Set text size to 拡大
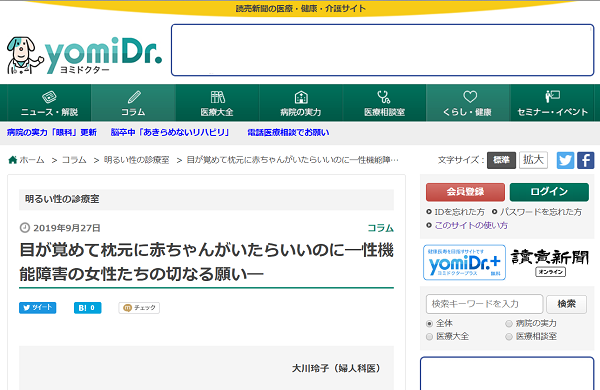Screen dimensions: 600x390 coord(533,160)
